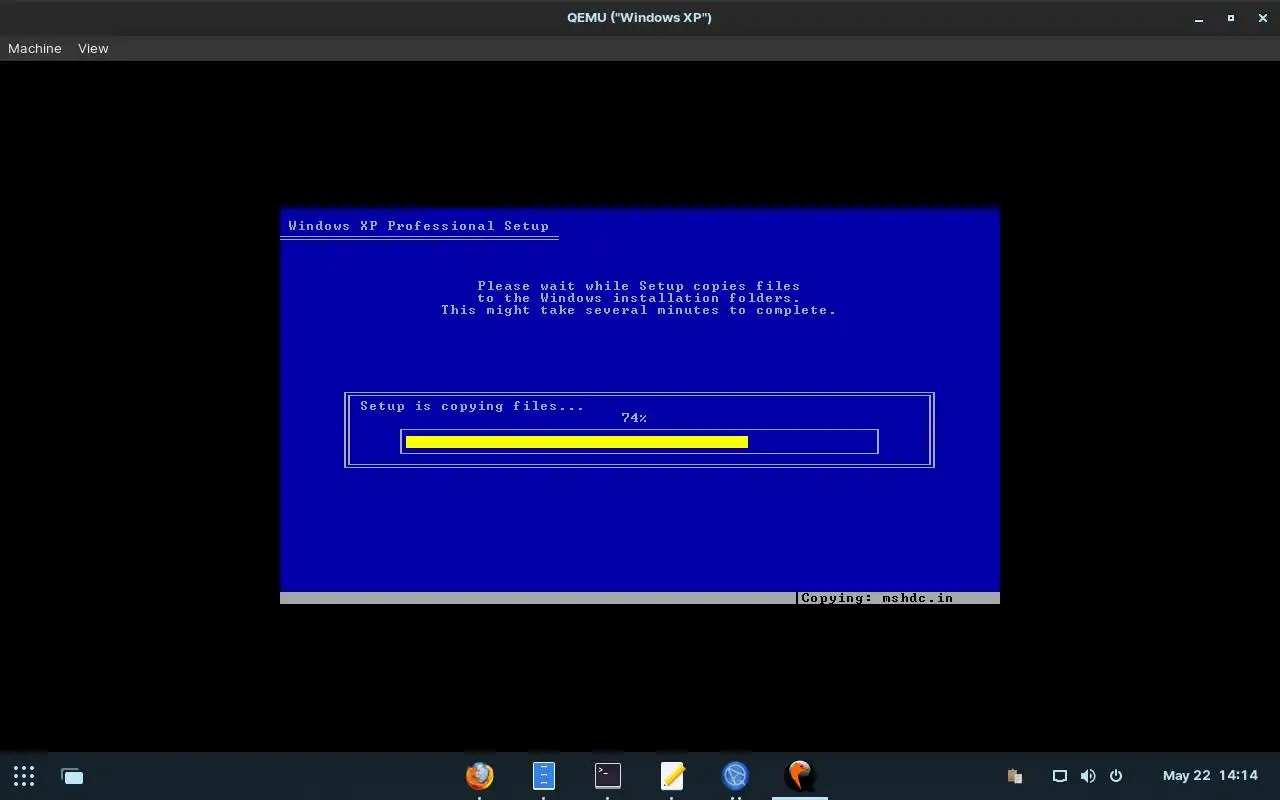Open the applications grid launcher
1280x800 pixels.
tap(24, 776)
